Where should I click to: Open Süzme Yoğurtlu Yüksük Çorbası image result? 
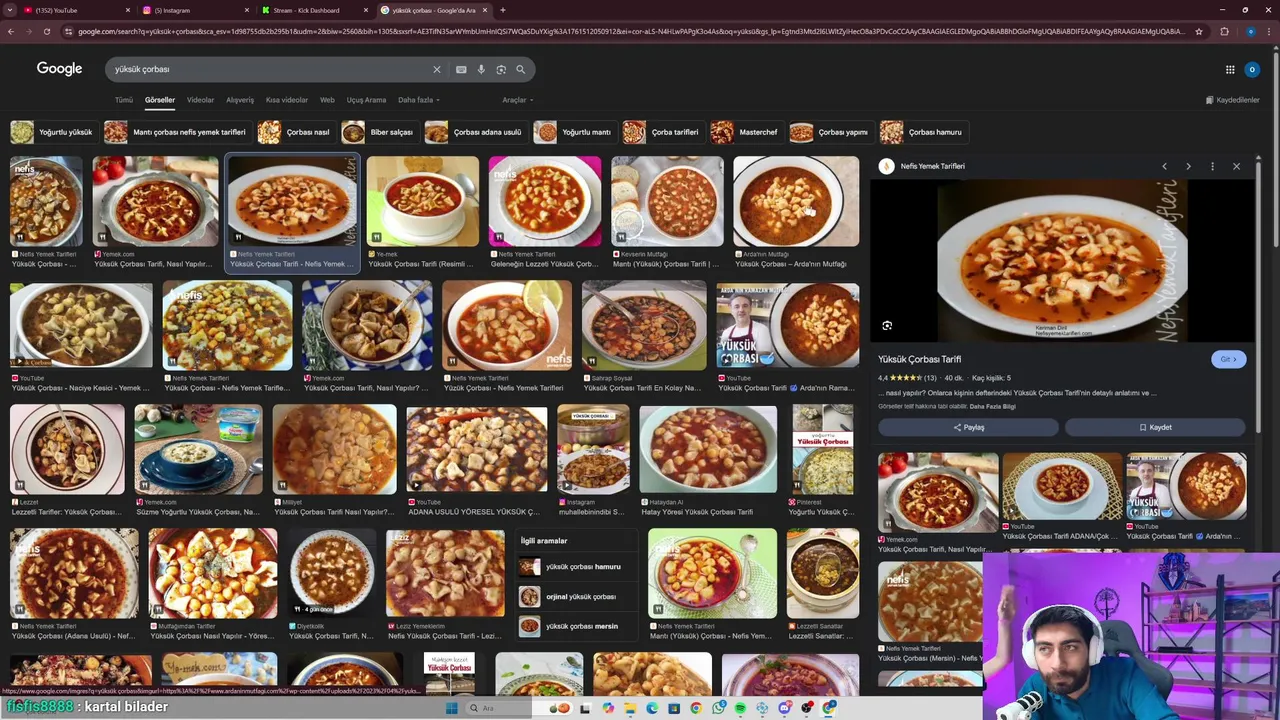[x=198, y=449]
